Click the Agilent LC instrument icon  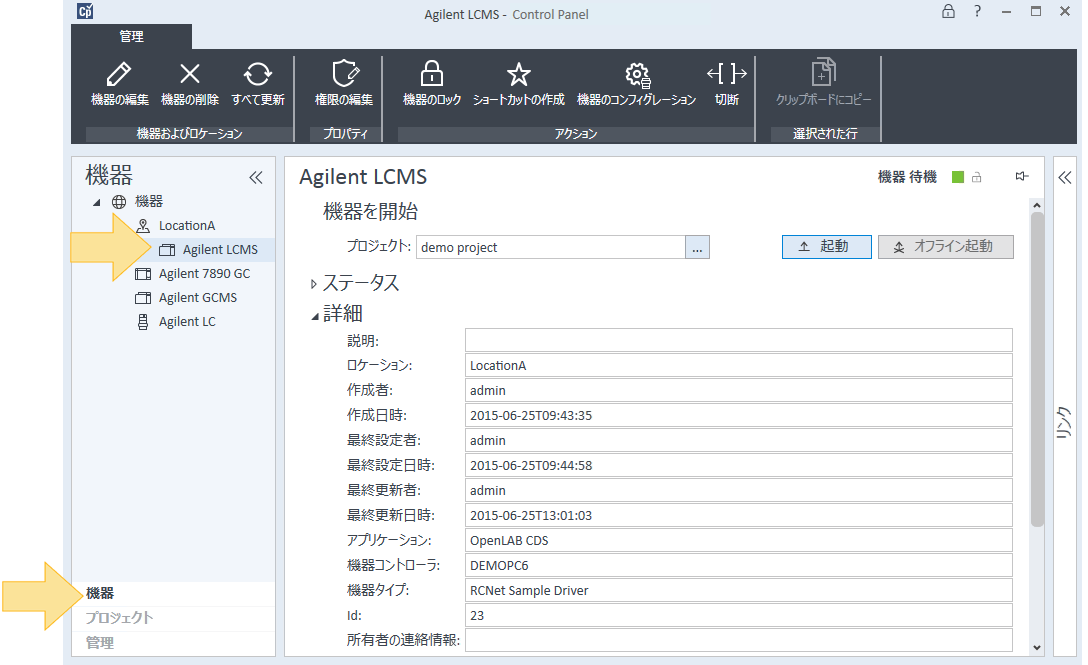[x=143, y=321]
